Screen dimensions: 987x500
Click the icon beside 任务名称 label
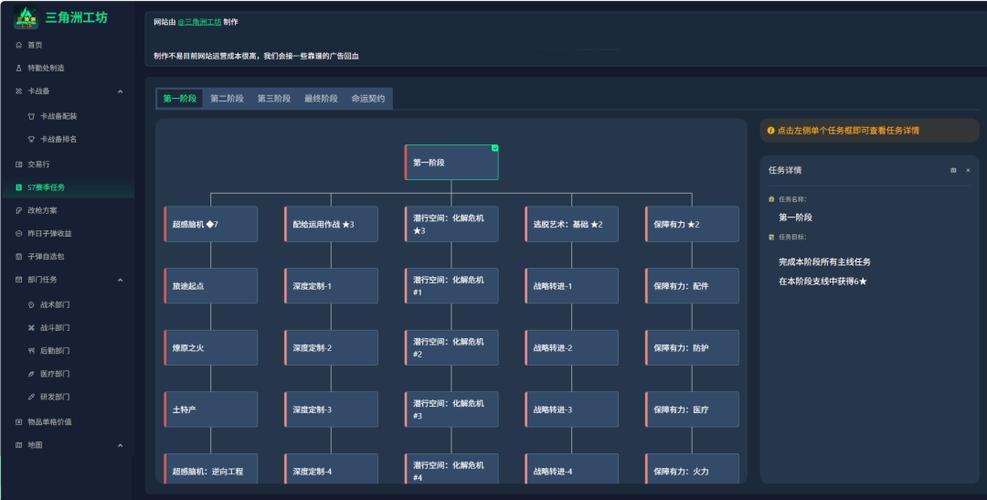772,200
